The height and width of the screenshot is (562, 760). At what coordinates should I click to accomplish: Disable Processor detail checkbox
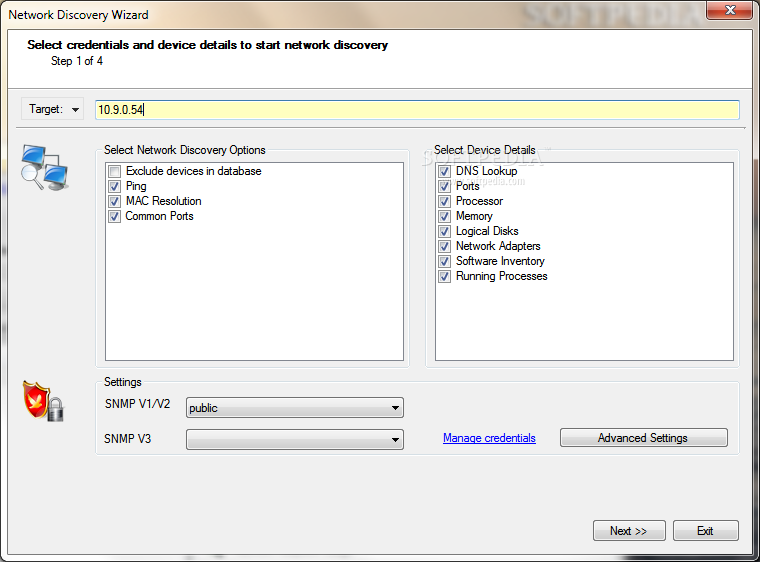pos(444,201)
